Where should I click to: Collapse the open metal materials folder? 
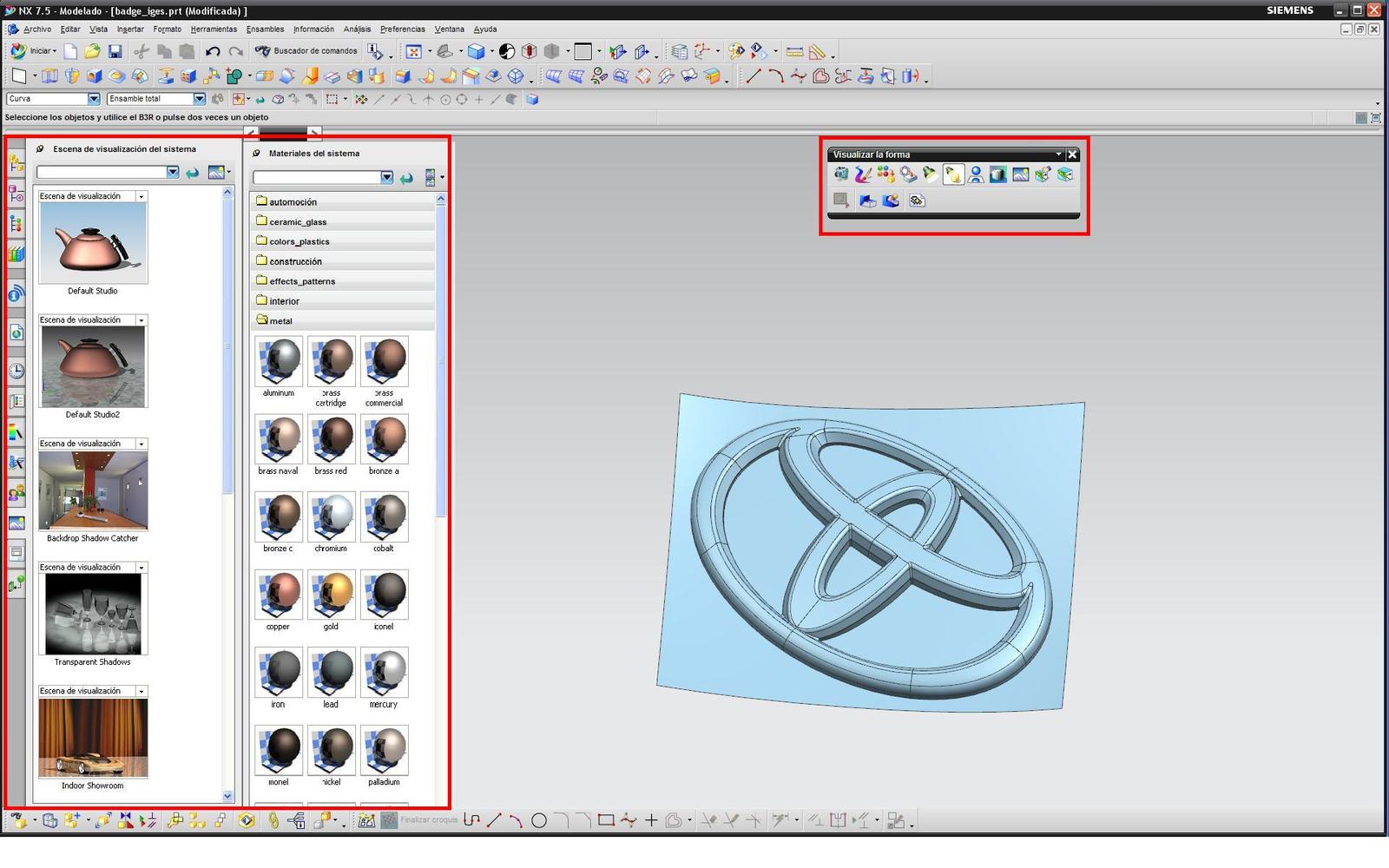pos(343,321)
